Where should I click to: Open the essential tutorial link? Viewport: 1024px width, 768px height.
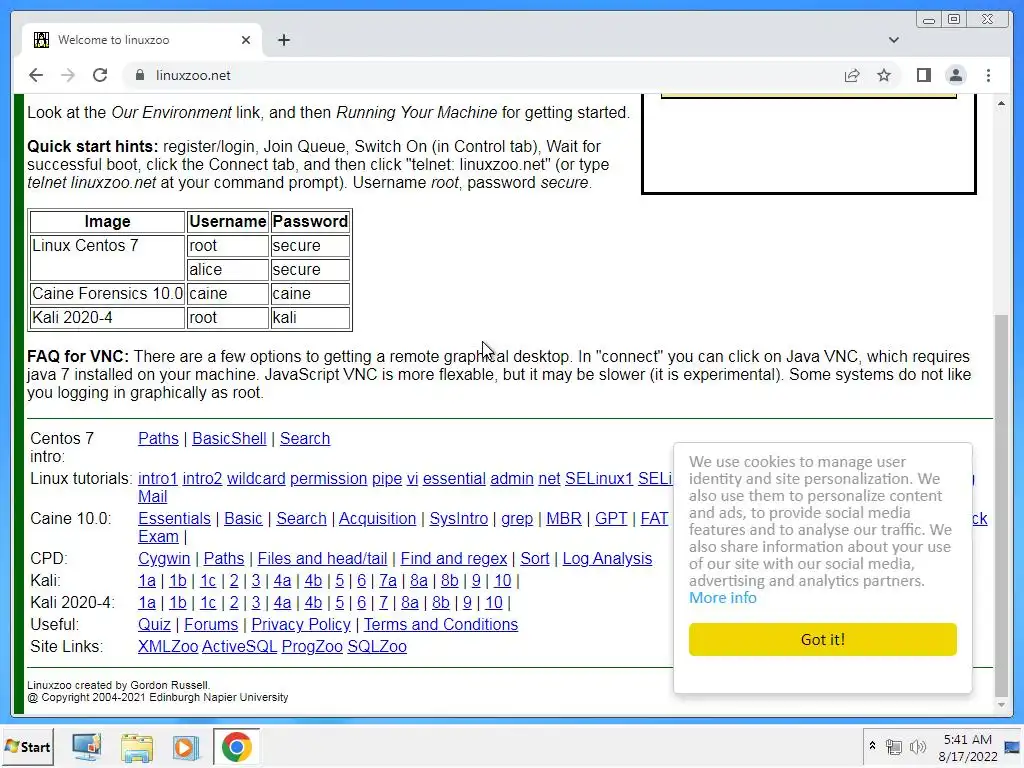(x=454, y=479)
